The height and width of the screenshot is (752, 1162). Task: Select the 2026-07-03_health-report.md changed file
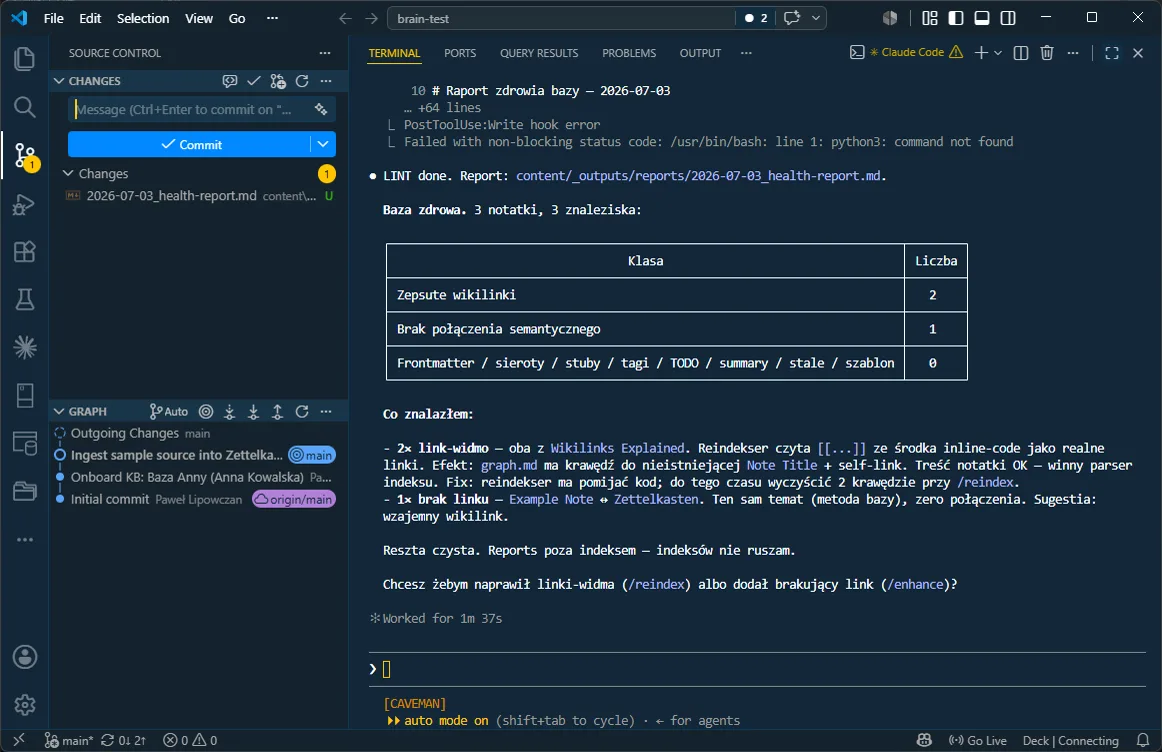[199, 196]
